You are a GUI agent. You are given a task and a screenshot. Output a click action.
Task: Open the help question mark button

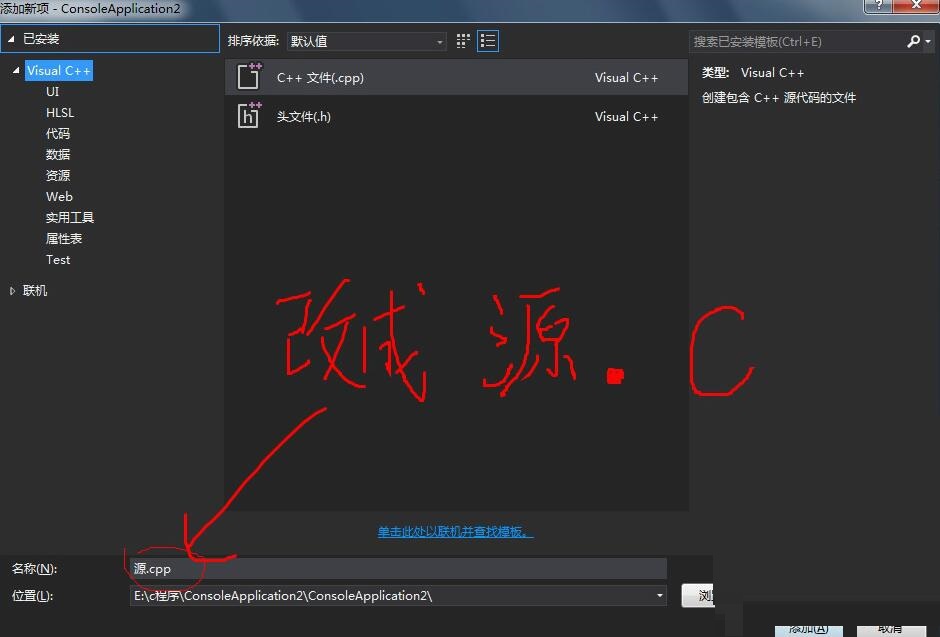tap(878, 5)
